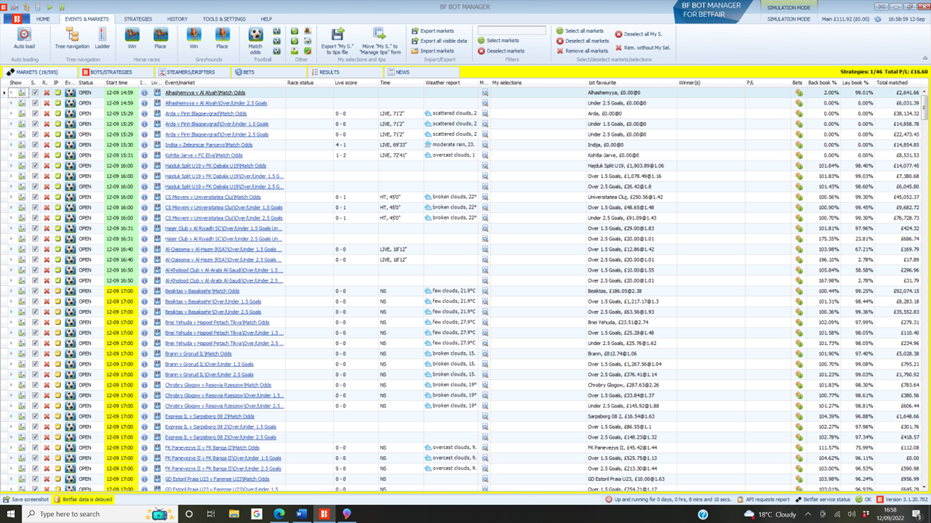
Task: Open the Ladder view
Action: tap(102, 38)
